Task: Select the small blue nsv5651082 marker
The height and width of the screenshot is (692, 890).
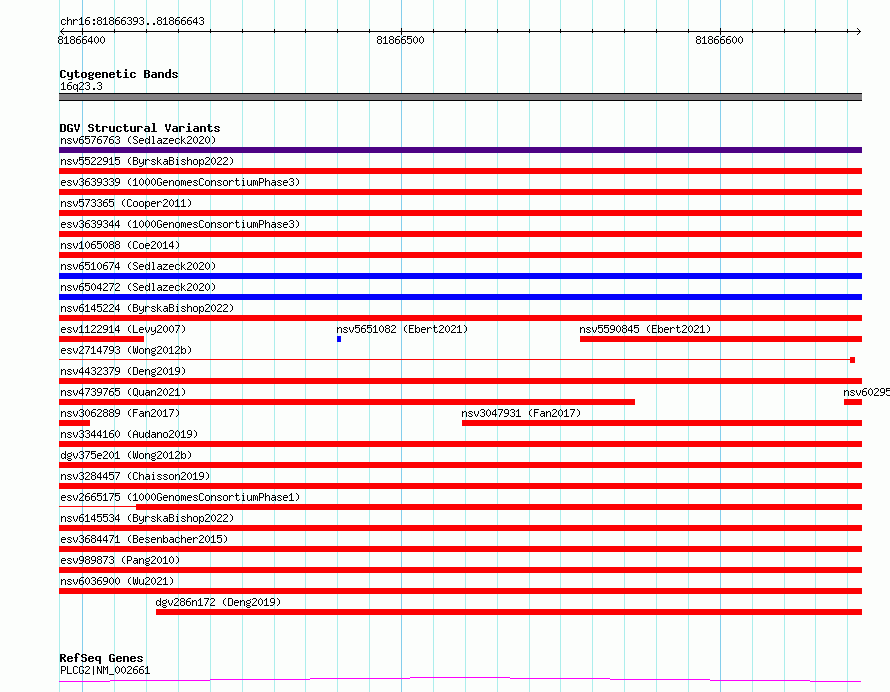Action: (x=339, y=339)
